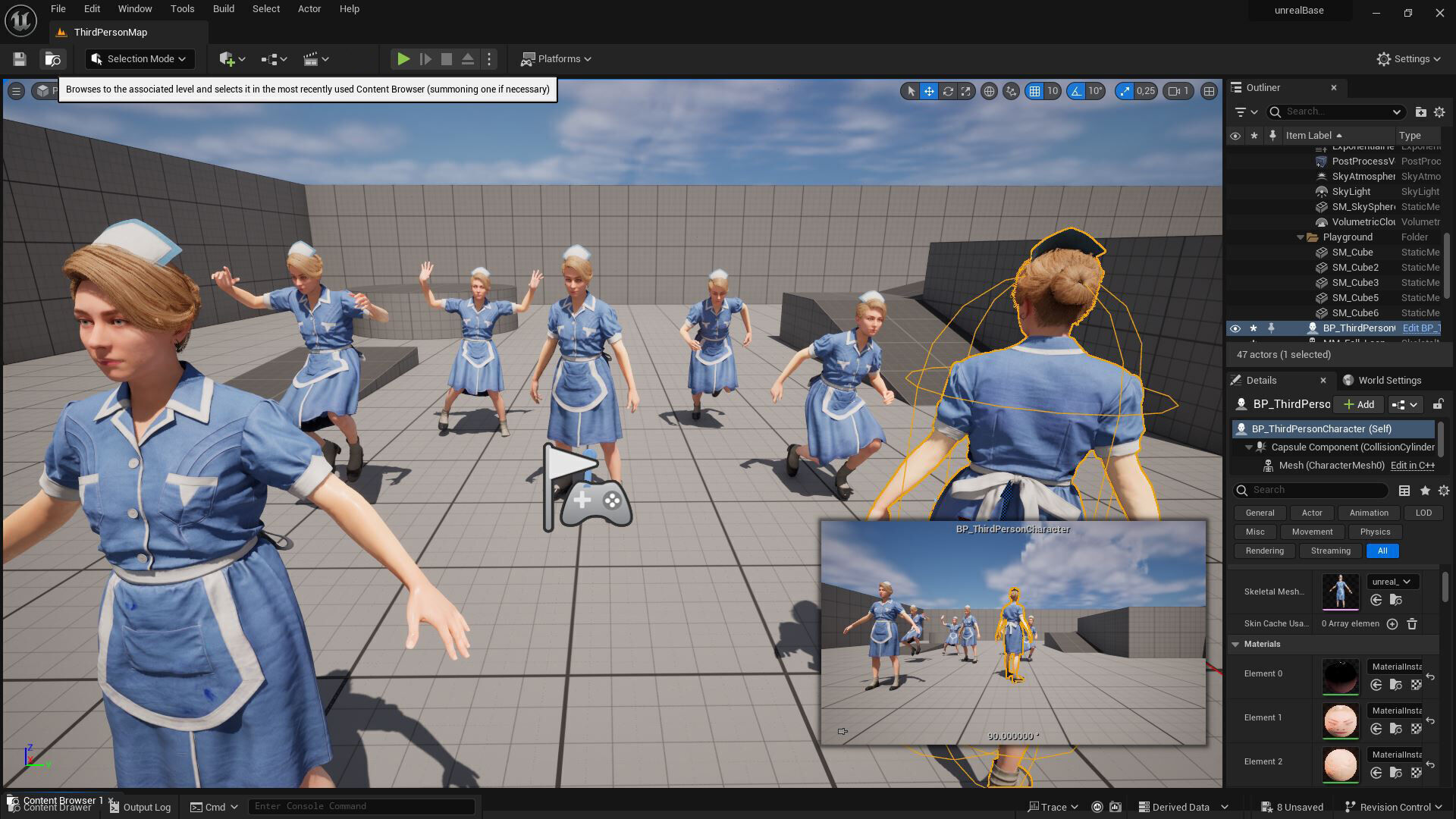Open the rotation snap value 10°
Viewport: 1456px width, 819px height.
click(1095, 91)
